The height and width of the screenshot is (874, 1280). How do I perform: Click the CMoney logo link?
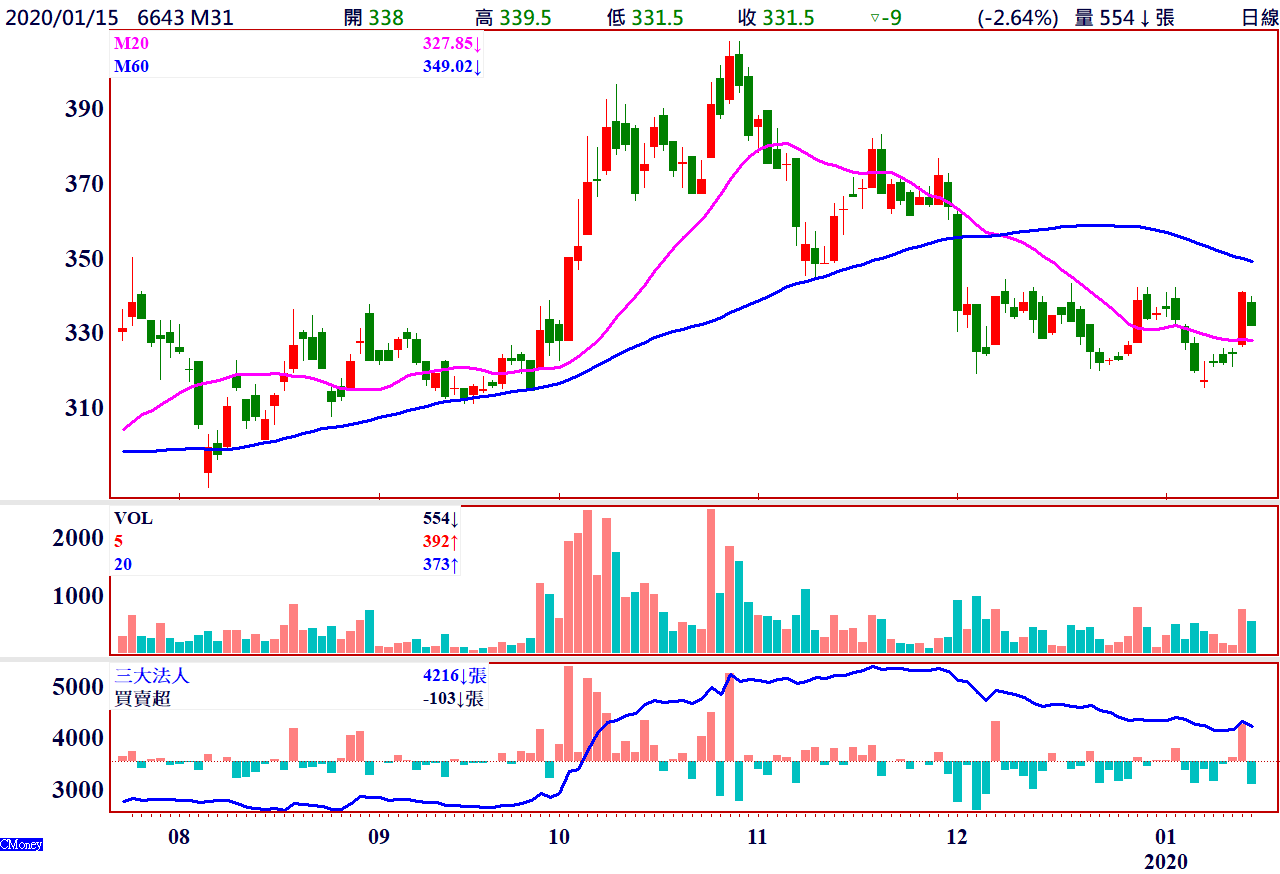(21, 845)
